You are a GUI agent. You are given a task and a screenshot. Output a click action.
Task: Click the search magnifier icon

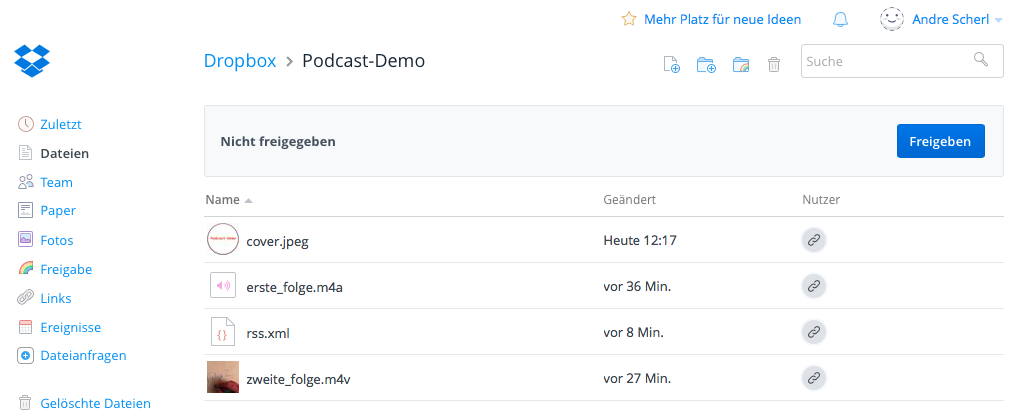coord(981,60)
